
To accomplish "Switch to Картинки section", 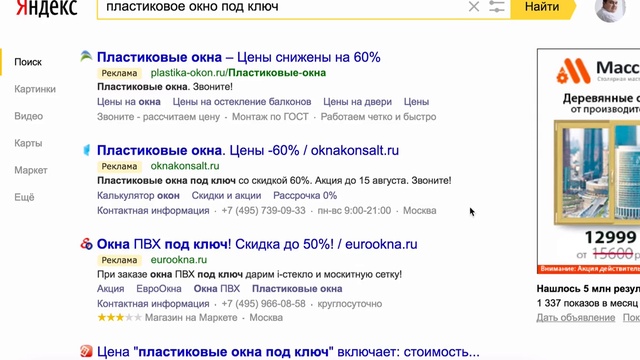I will [x=35, y=89].
